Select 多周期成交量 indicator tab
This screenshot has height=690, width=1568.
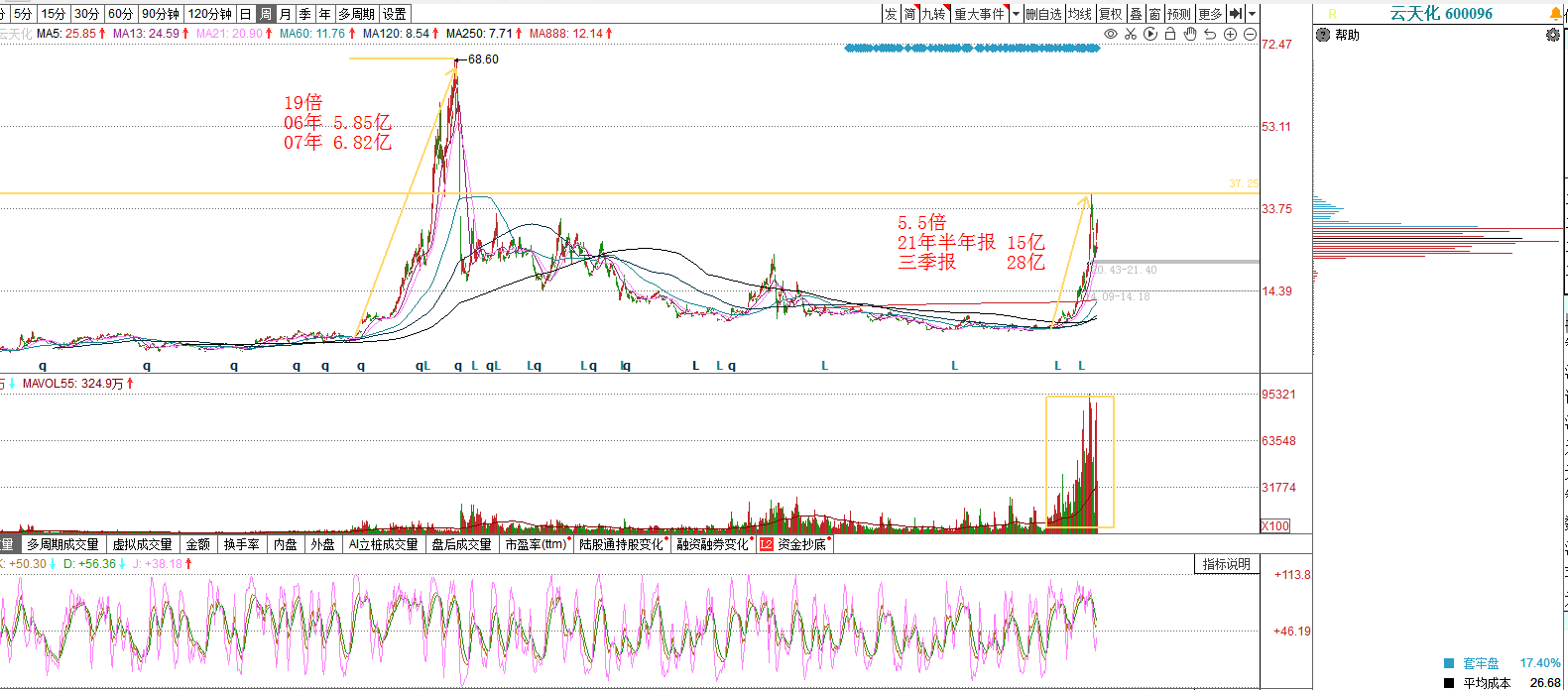[62, 544]
